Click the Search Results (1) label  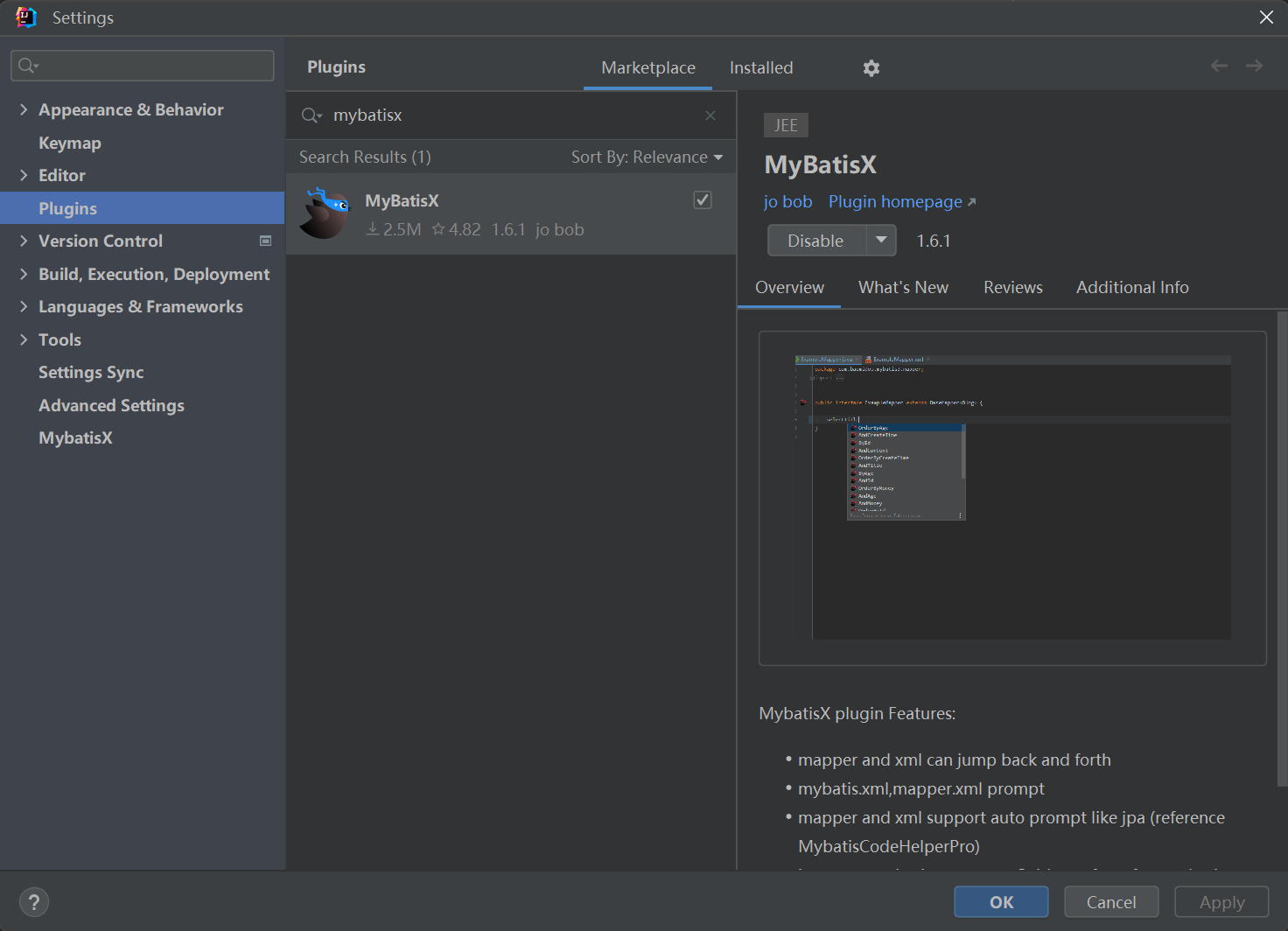pos(365,157)
